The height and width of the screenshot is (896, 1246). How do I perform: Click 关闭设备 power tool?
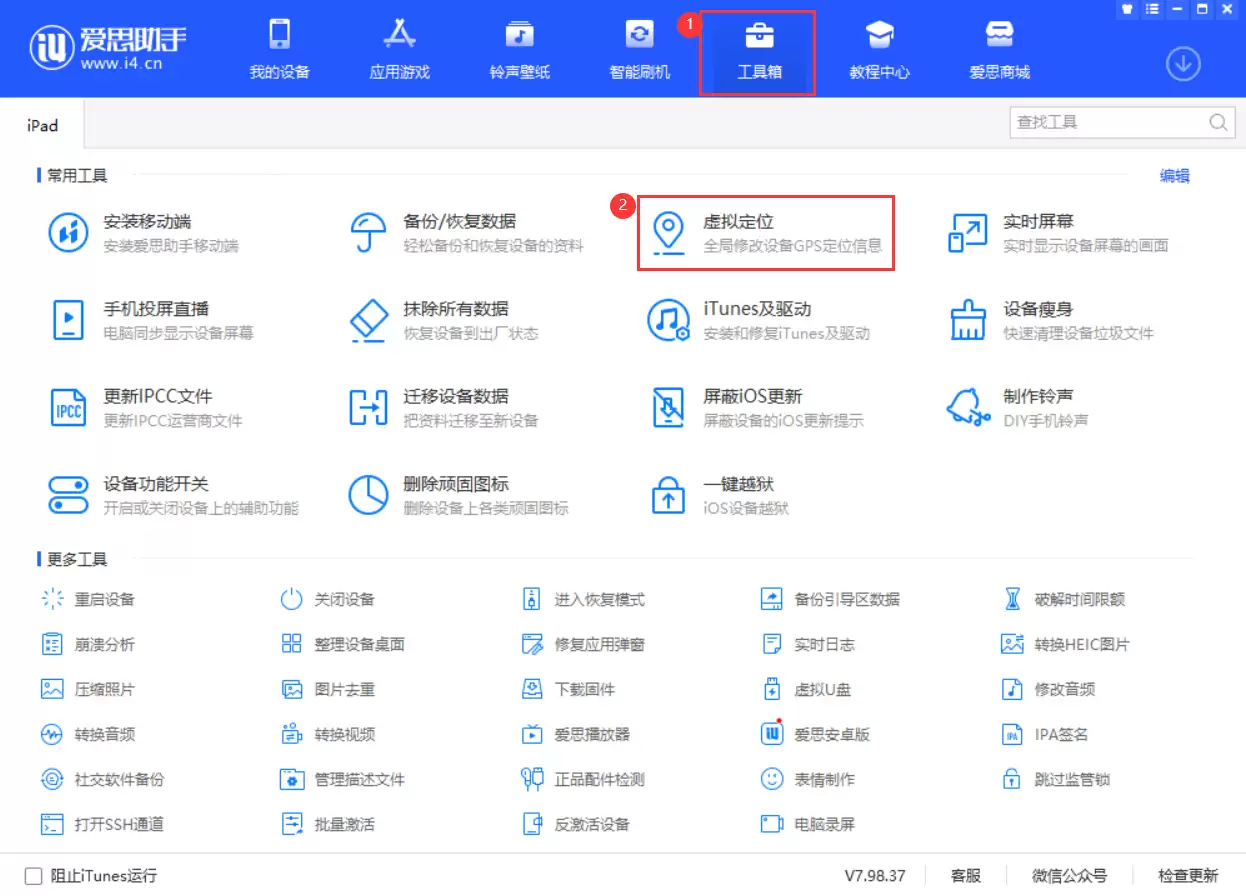coord(328,599)
